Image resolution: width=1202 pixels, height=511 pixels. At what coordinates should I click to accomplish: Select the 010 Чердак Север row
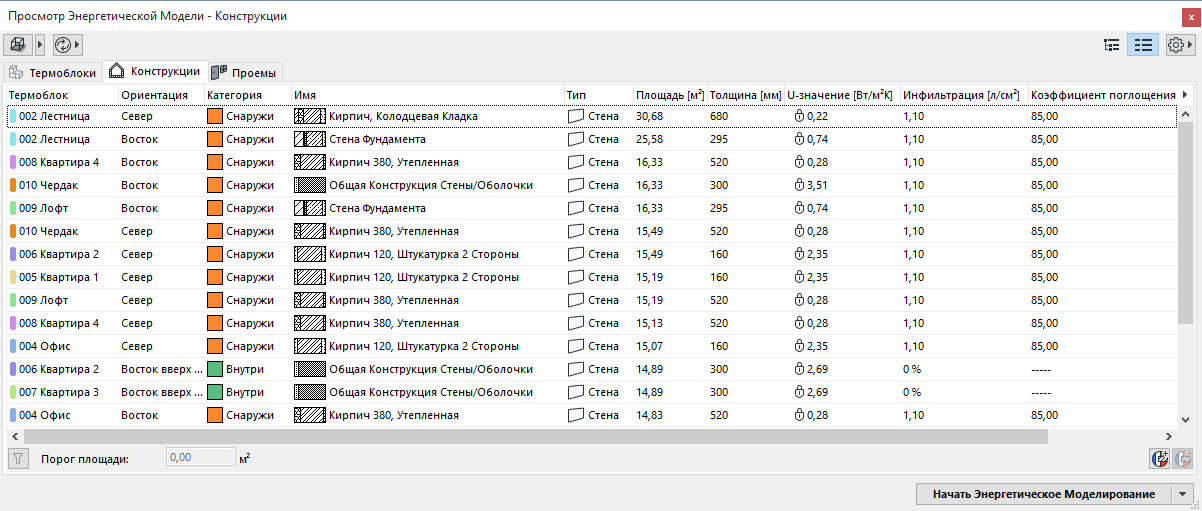tap(590, 231)
